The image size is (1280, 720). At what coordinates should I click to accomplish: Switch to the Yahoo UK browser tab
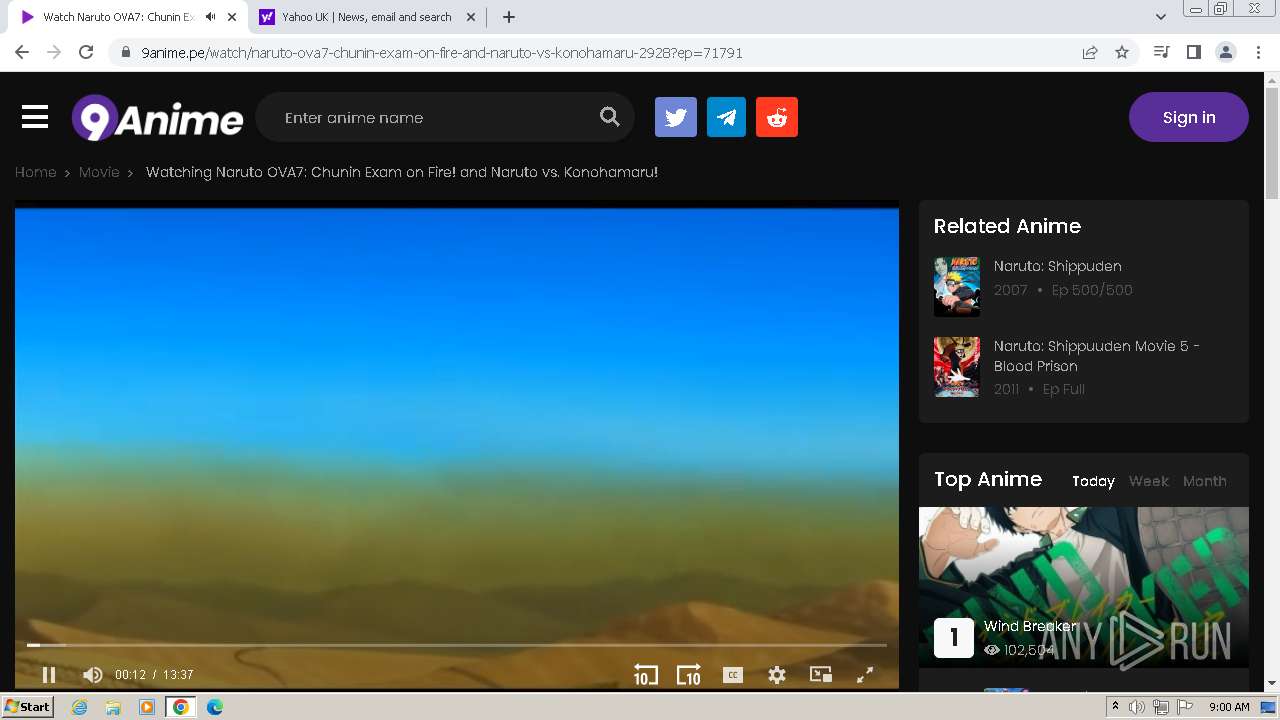(x=366, y=17)
